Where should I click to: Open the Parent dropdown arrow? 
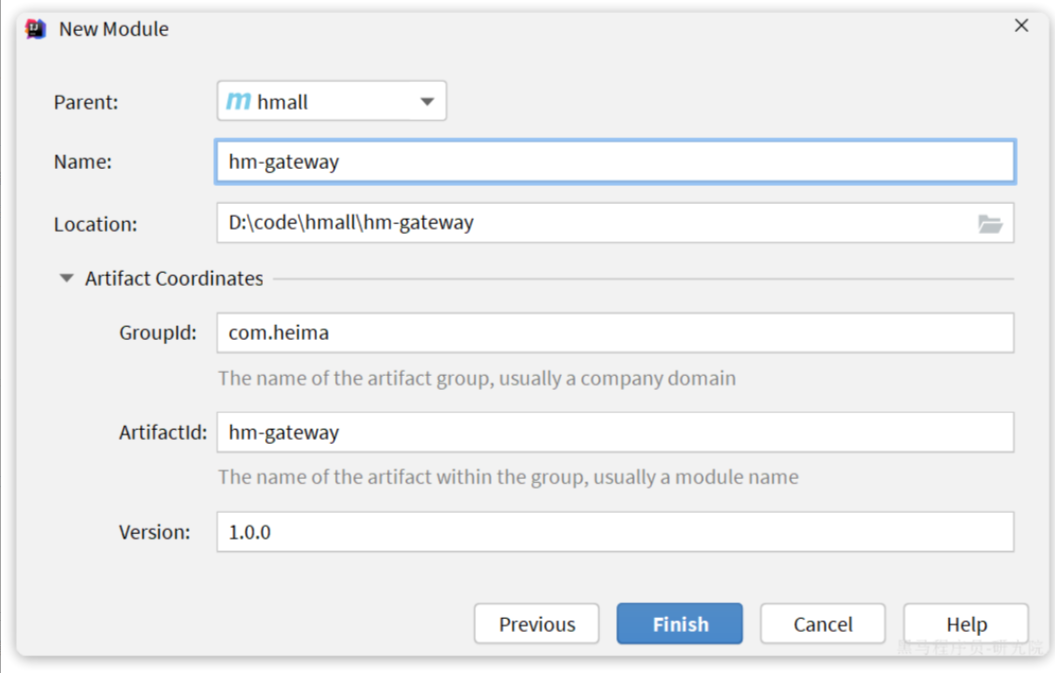[x=427, y=101]
